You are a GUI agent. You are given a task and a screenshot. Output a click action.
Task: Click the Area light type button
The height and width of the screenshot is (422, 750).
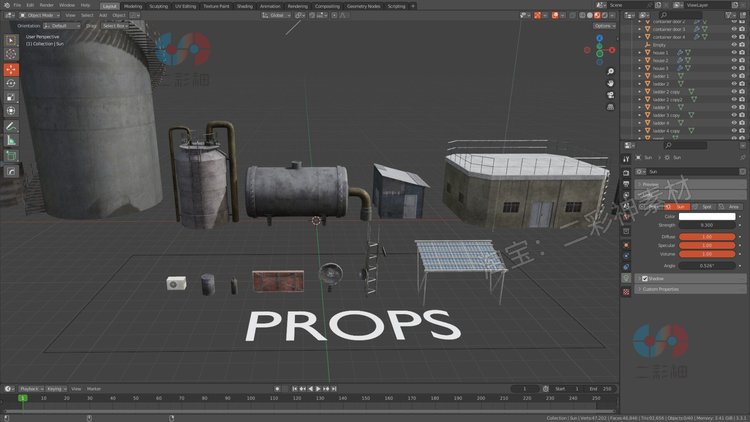732,206
